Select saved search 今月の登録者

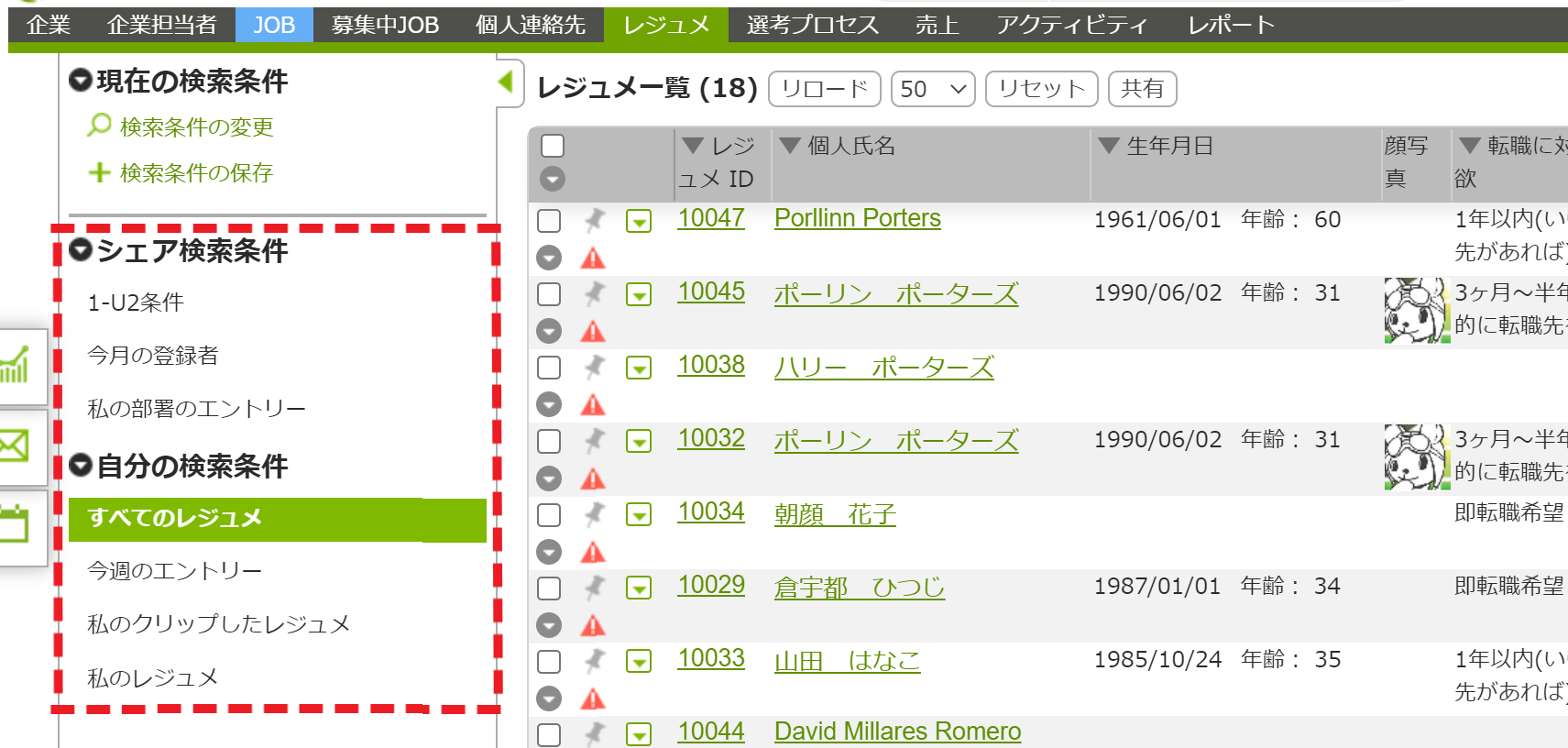pyautogui.click(x=153, y=356)
